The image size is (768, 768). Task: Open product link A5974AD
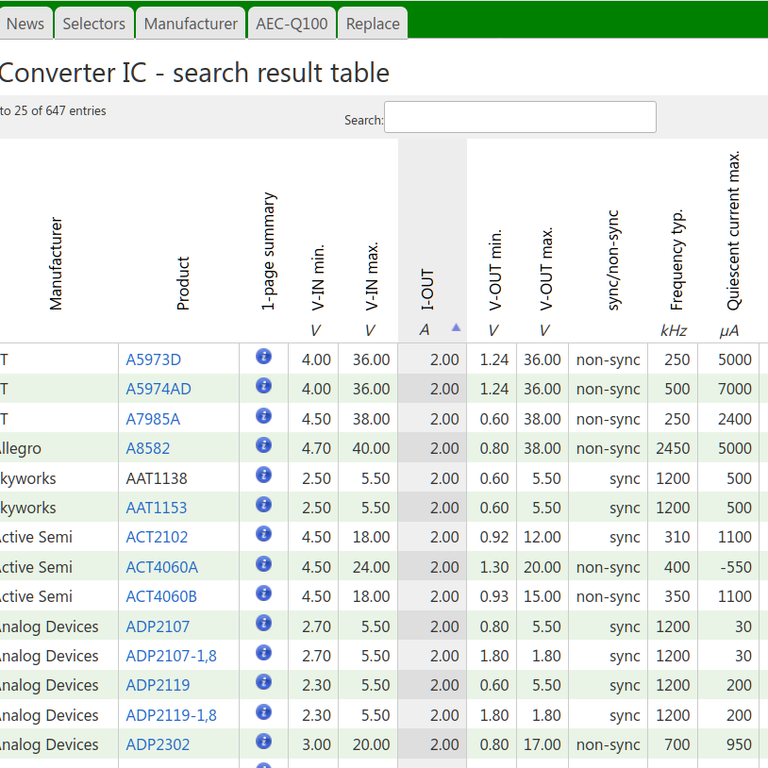159,389
